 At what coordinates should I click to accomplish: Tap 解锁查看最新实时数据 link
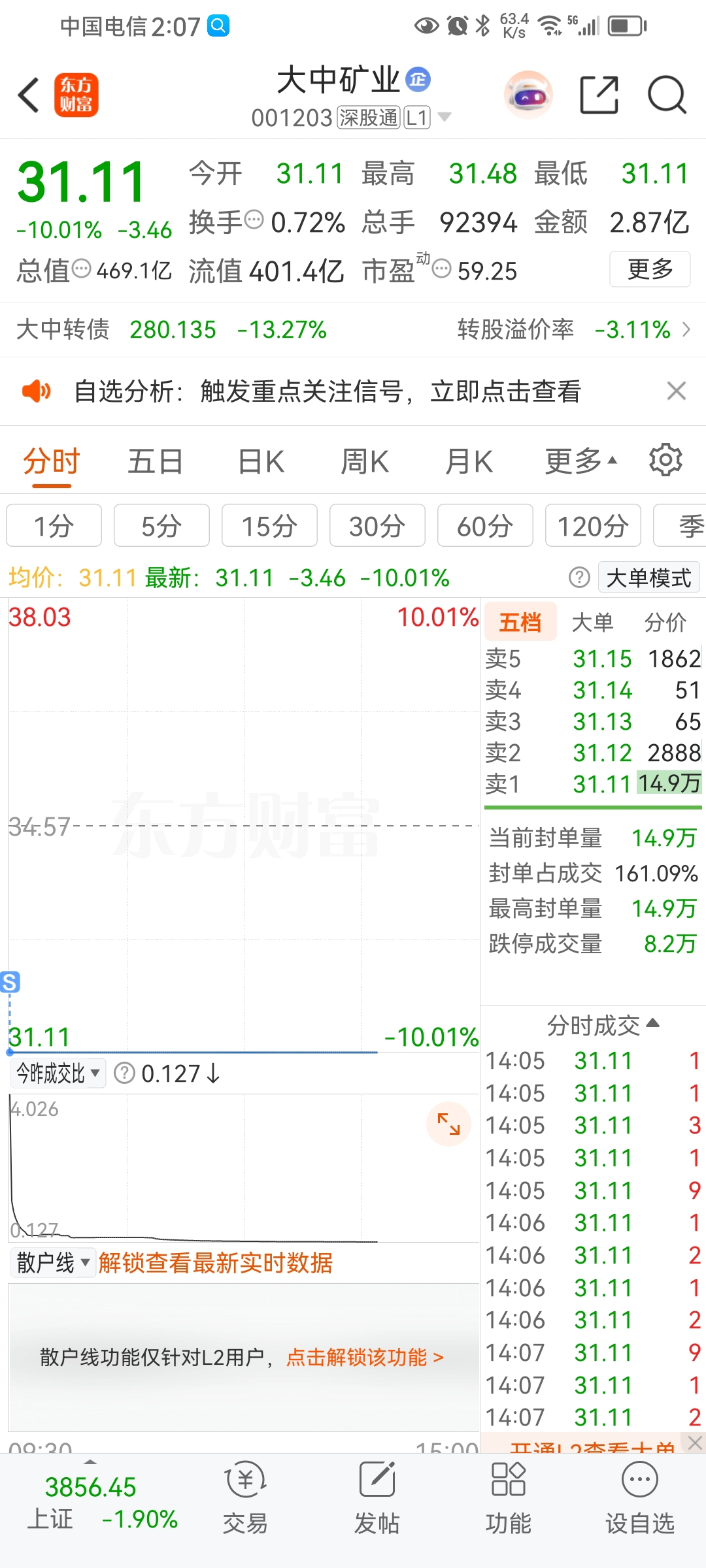coord(215,1262)
